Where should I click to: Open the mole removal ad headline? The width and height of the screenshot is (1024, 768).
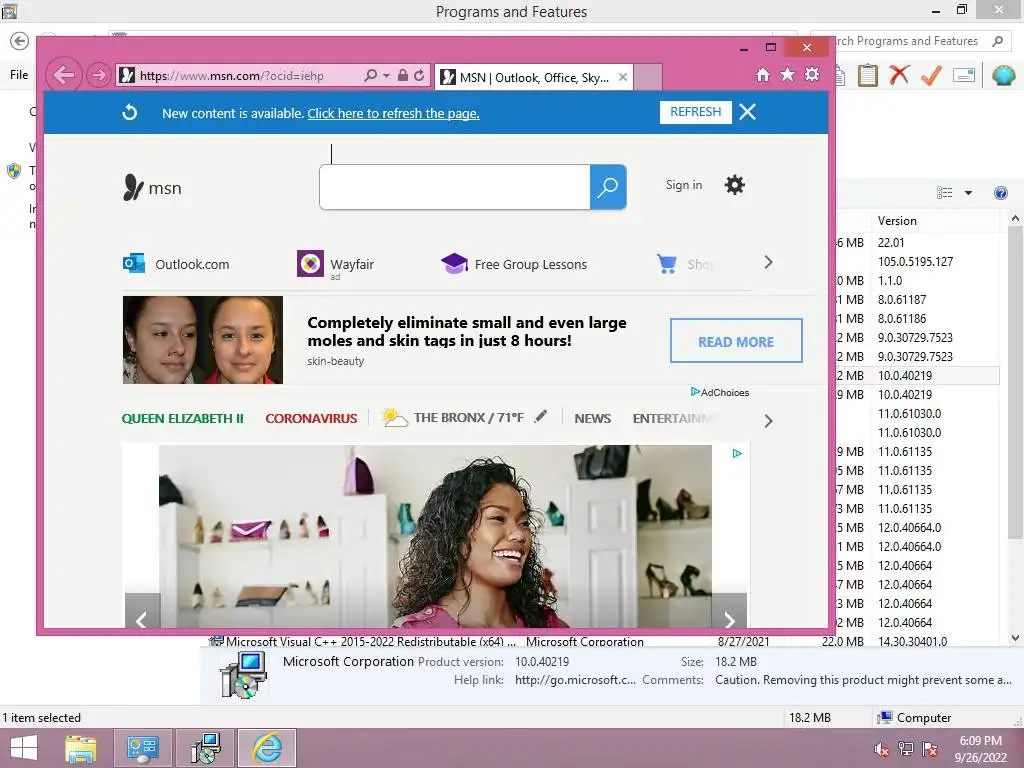[467, 331]
